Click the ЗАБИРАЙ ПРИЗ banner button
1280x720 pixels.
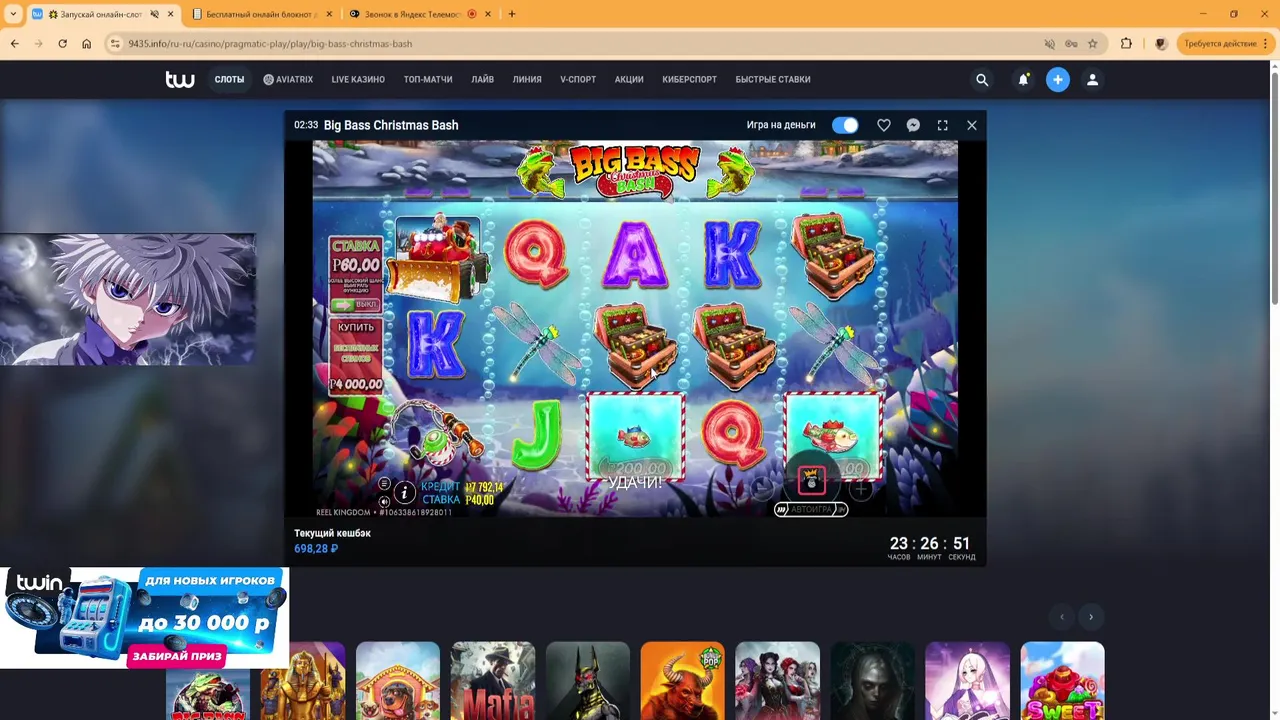[x=177, y=657]
